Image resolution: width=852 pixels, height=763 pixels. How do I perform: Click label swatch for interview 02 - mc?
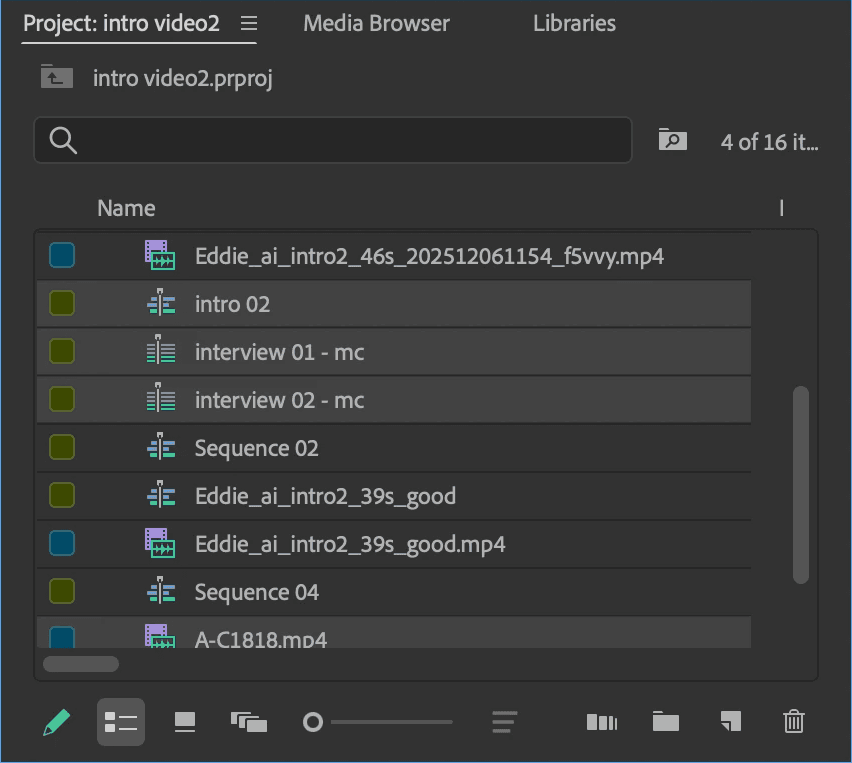(x=62, y=399)
